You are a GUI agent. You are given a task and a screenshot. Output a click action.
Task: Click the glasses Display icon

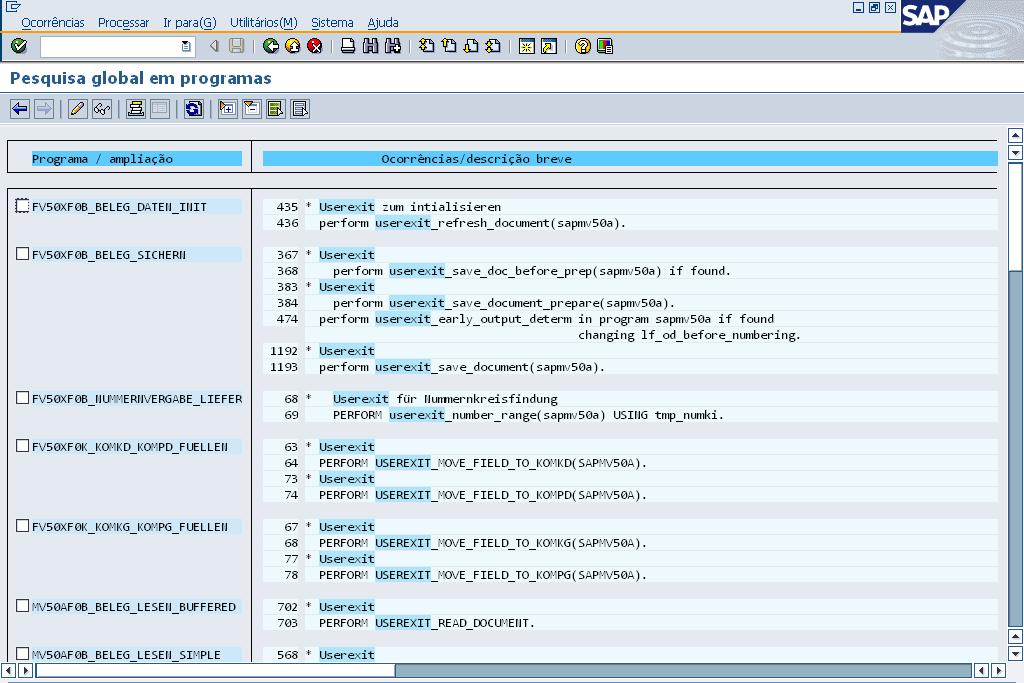101,109
